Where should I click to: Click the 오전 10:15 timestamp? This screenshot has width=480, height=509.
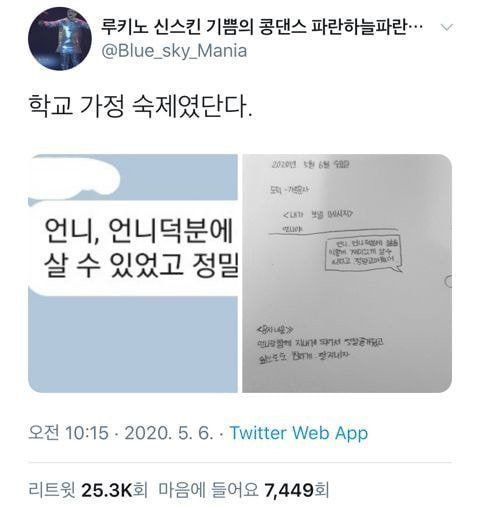(x=69, y=433)
